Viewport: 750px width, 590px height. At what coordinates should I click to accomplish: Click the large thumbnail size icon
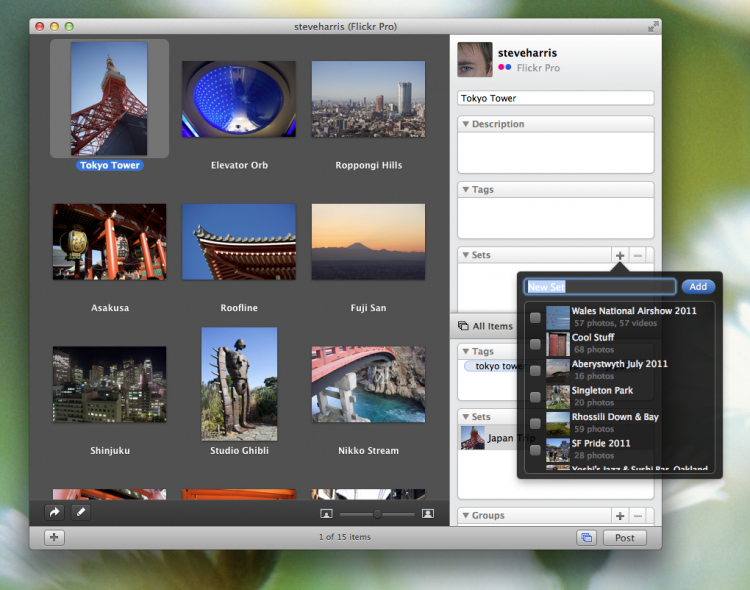428,513
